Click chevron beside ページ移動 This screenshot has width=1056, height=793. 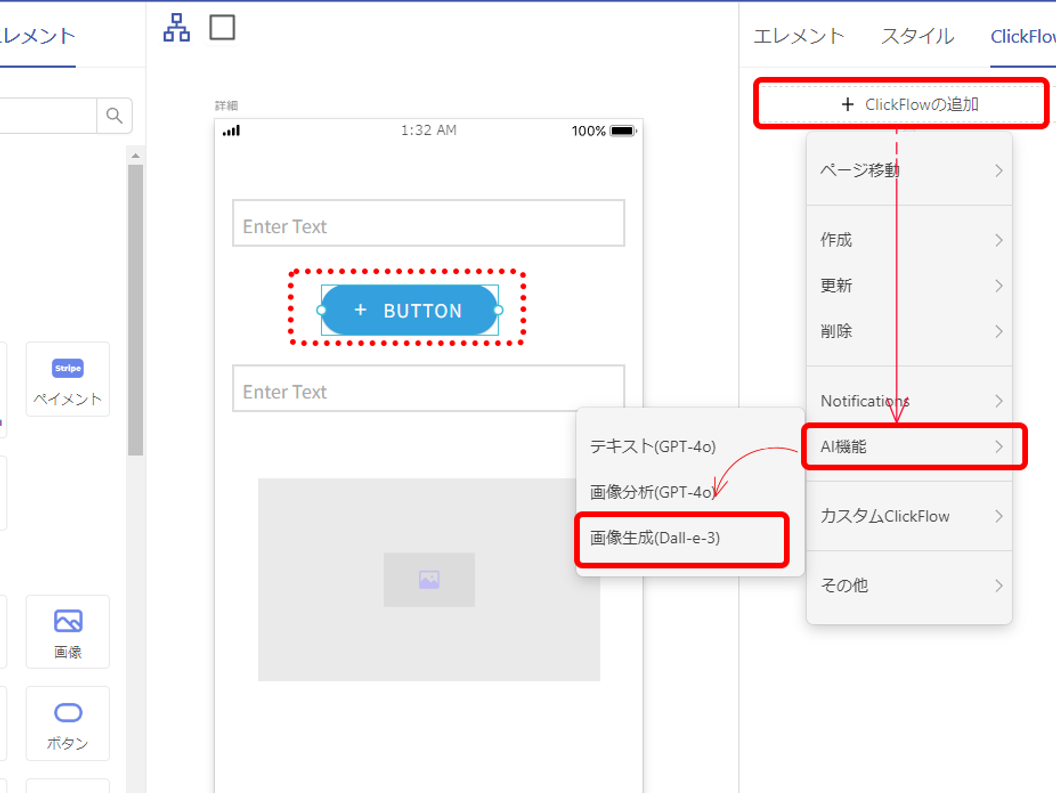tap(999, 170)
